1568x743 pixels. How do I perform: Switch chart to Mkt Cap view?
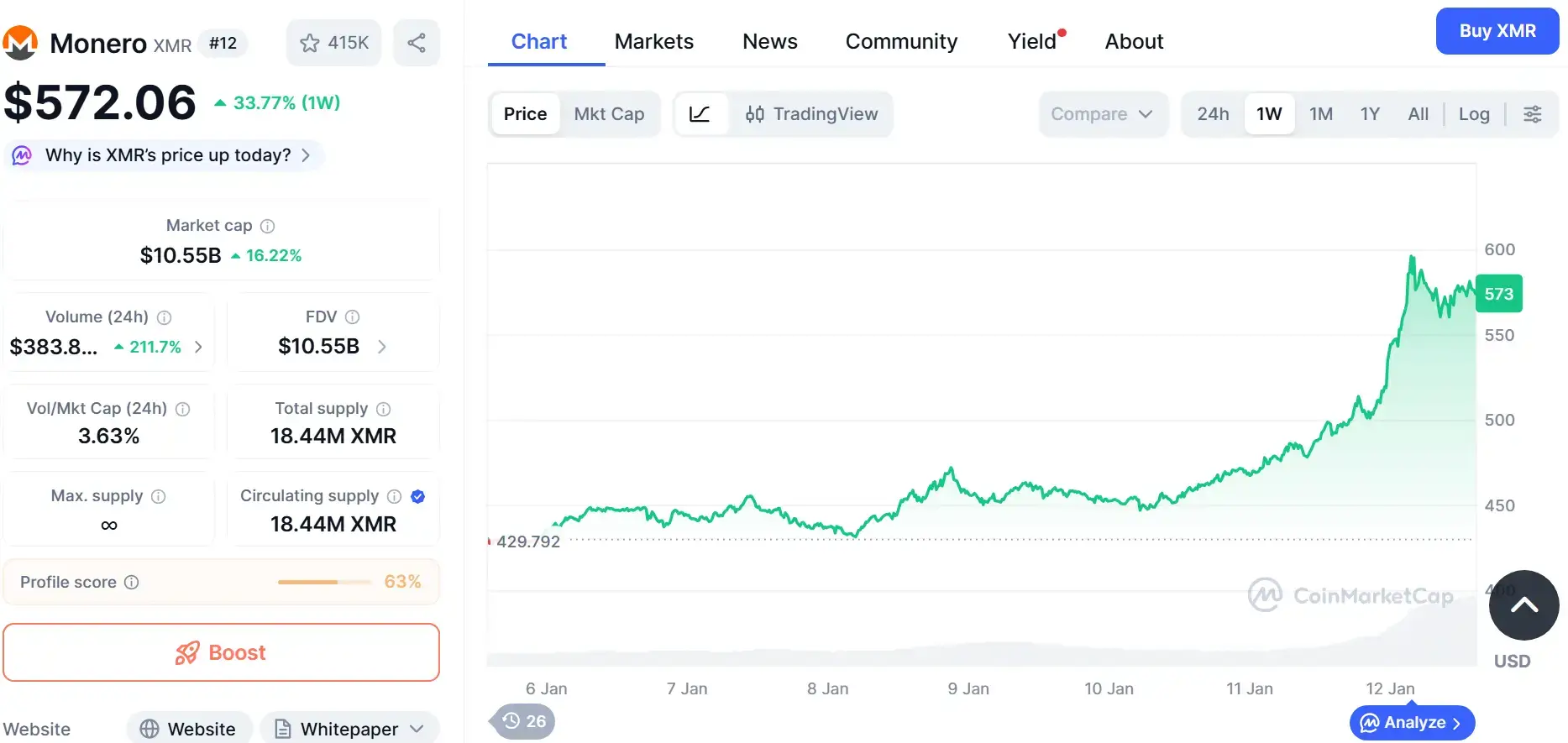[x=609, y=114]
